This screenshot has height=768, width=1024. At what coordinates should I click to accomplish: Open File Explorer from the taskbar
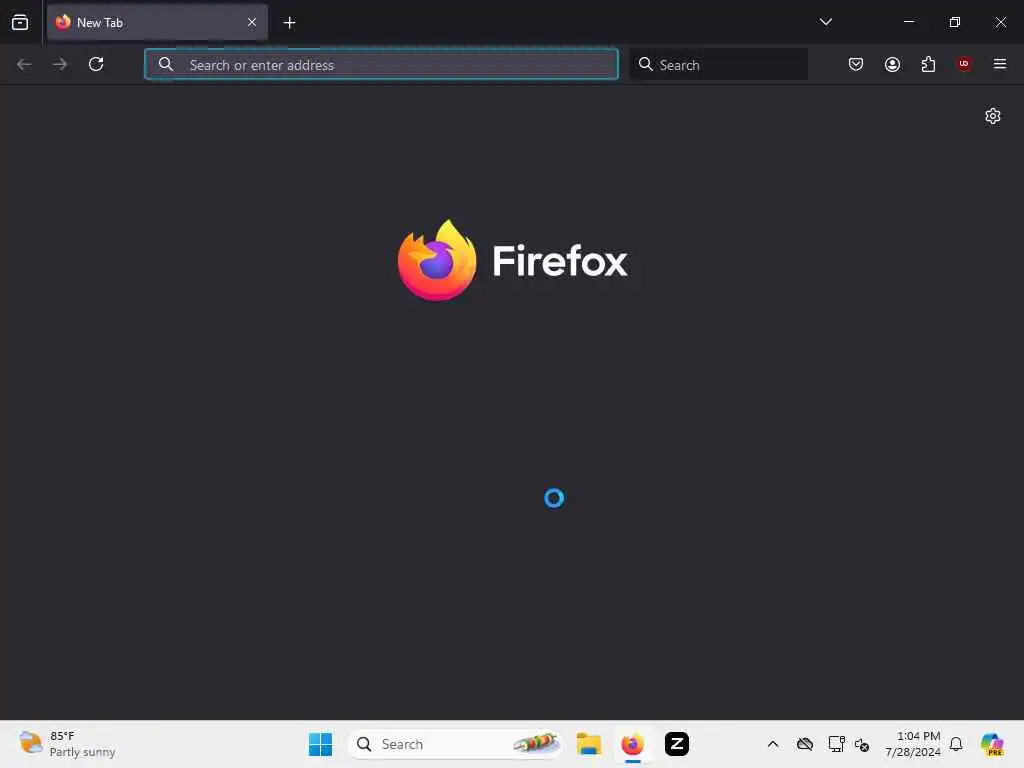pos(588,744)
